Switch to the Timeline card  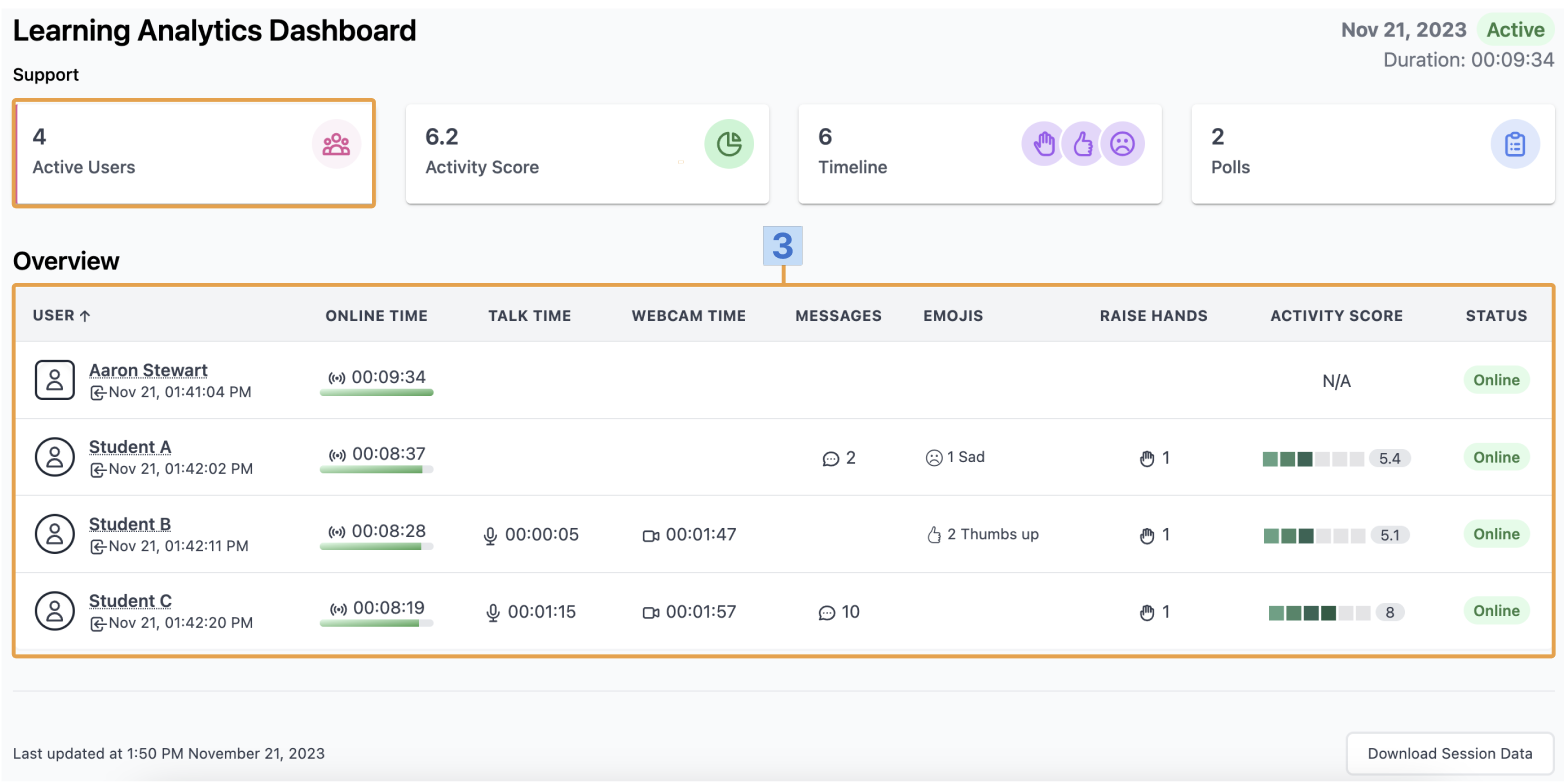(x=980, y=154)
